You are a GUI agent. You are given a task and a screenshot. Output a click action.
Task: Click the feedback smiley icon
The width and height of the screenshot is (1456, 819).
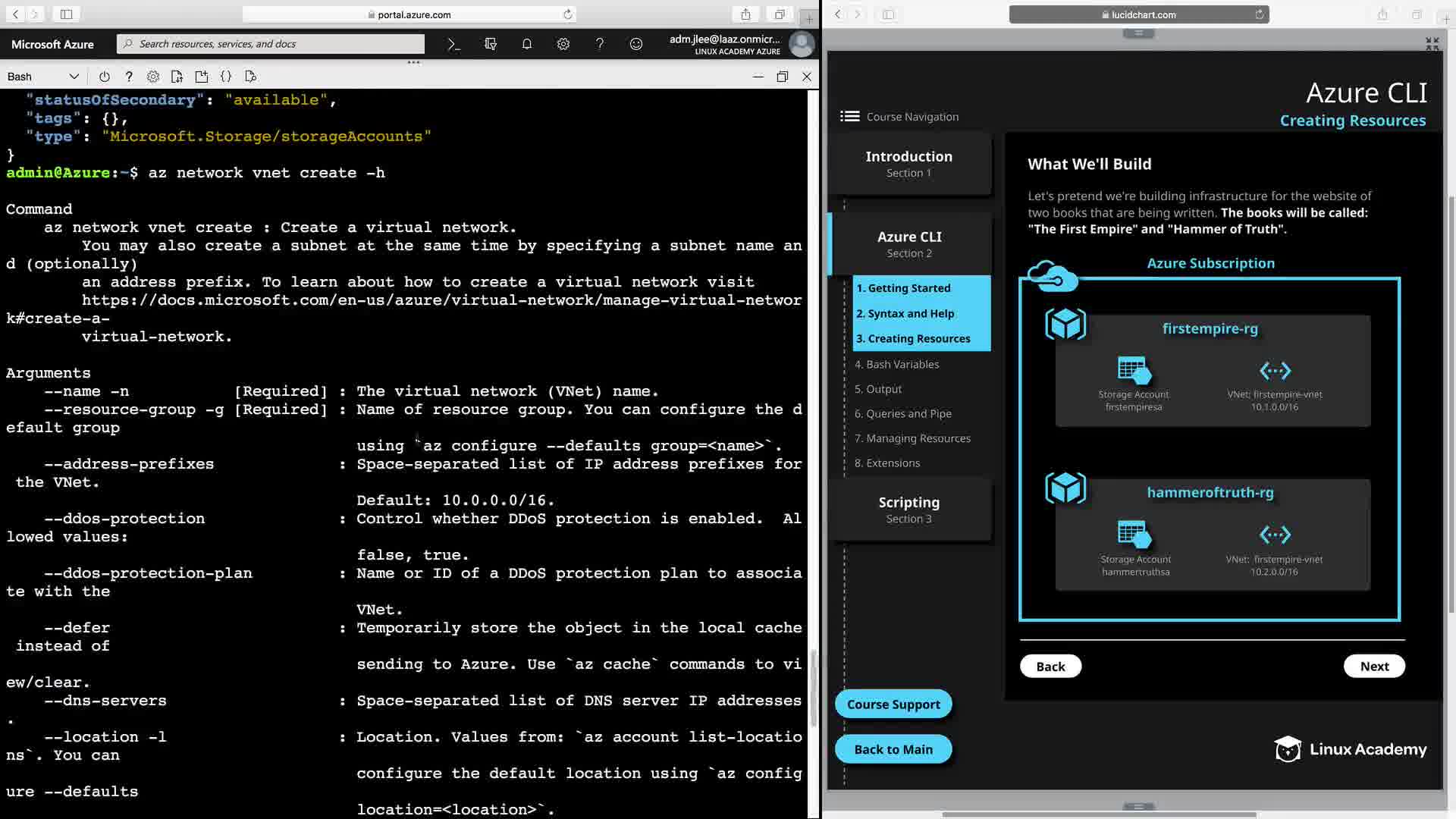coord(636,44)
